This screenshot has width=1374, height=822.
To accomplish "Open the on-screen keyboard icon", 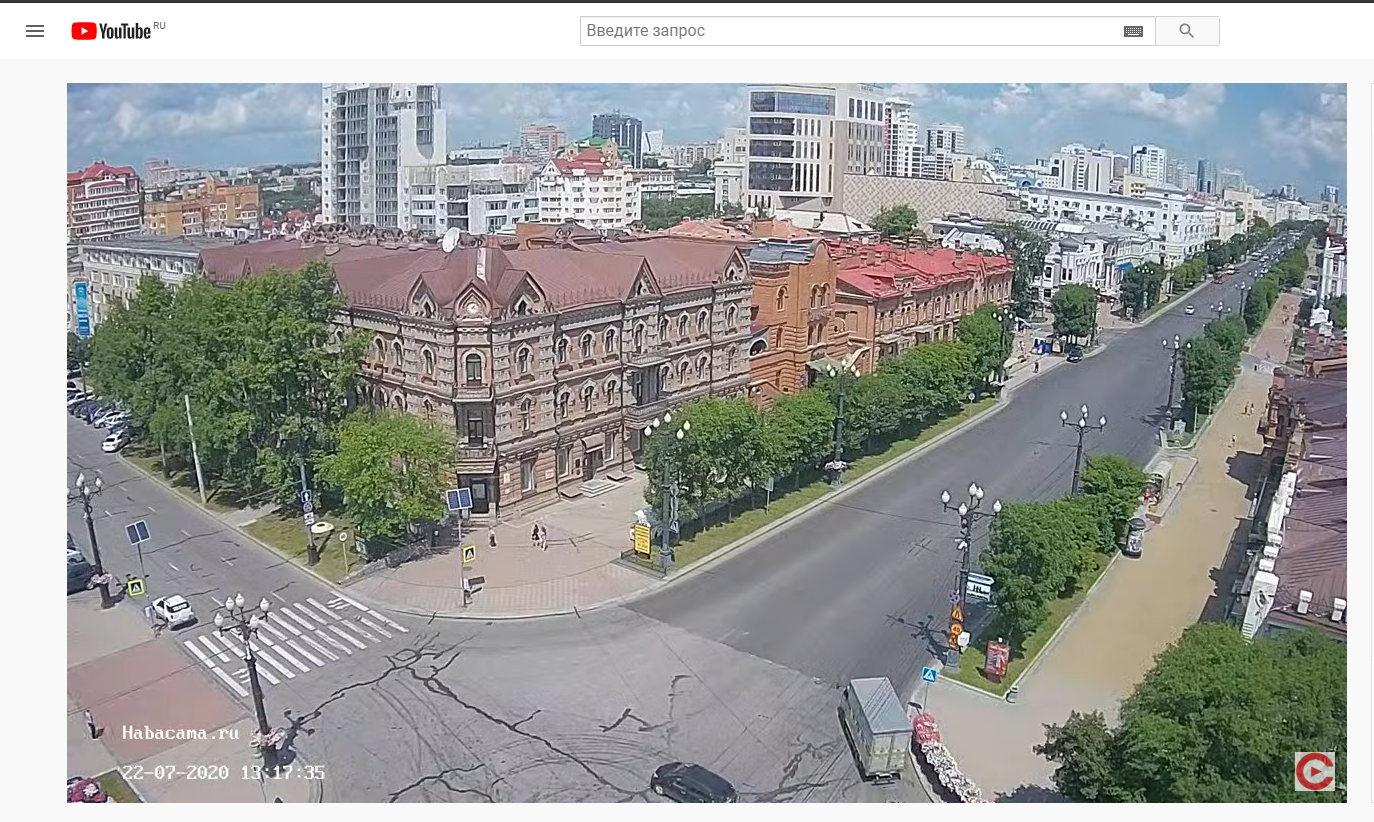I will coord(1133,32).
